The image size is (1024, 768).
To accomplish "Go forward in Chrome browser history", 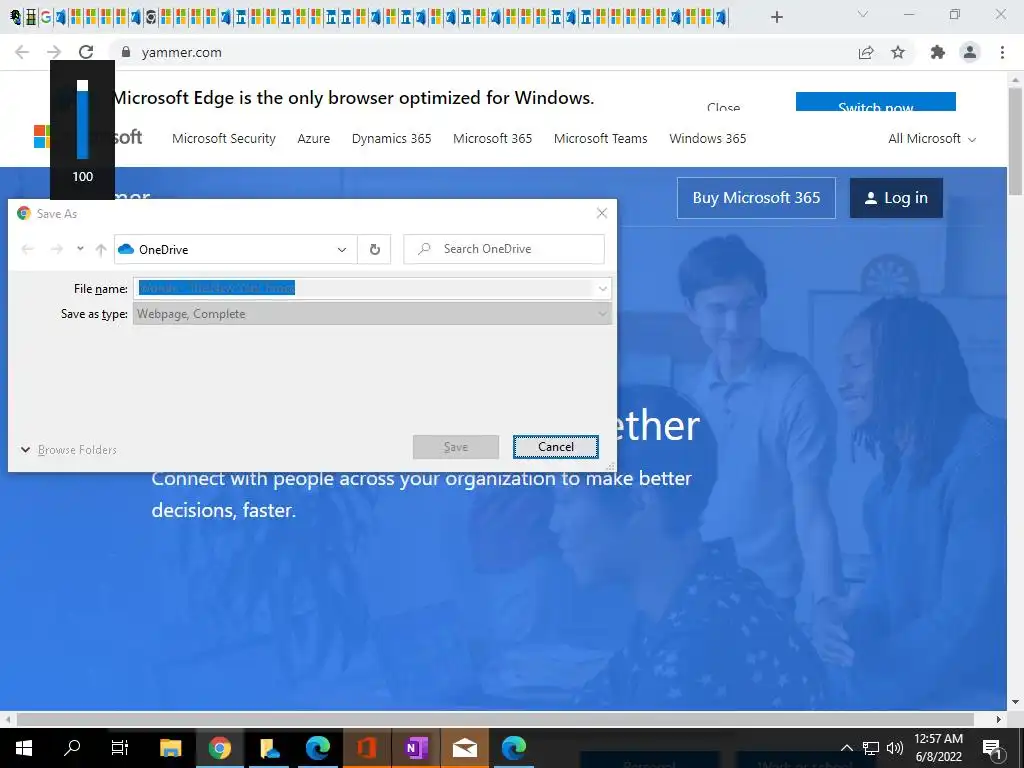I will [54, 52].
